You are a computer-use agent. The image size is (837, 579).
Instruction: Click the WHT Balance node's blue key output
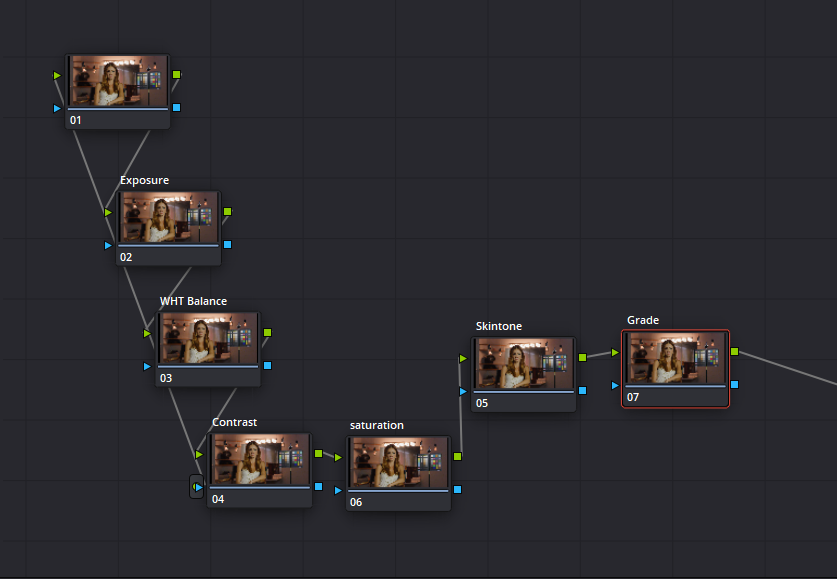click(267, 366)
